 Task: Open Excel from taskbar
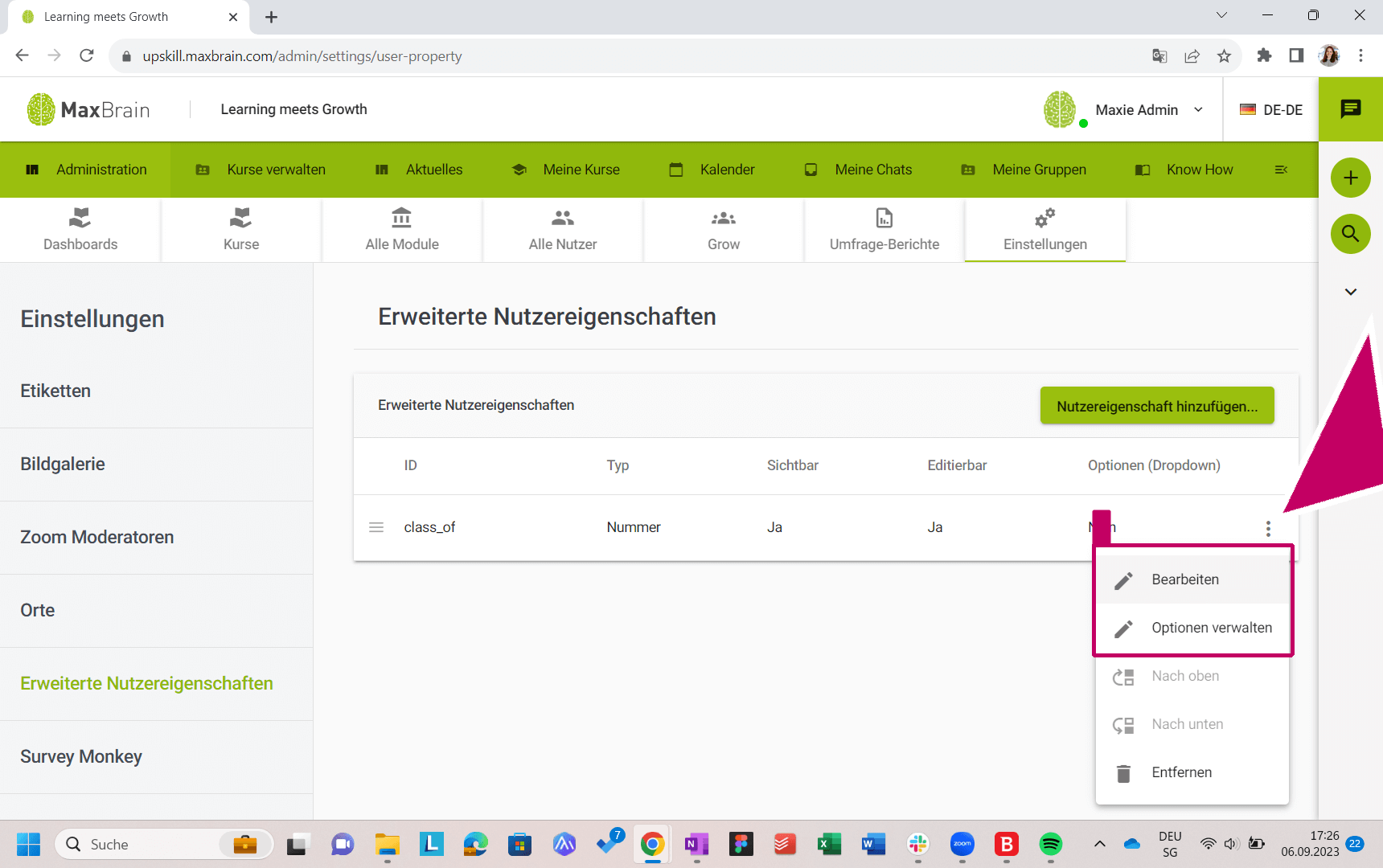pos(829,844)
